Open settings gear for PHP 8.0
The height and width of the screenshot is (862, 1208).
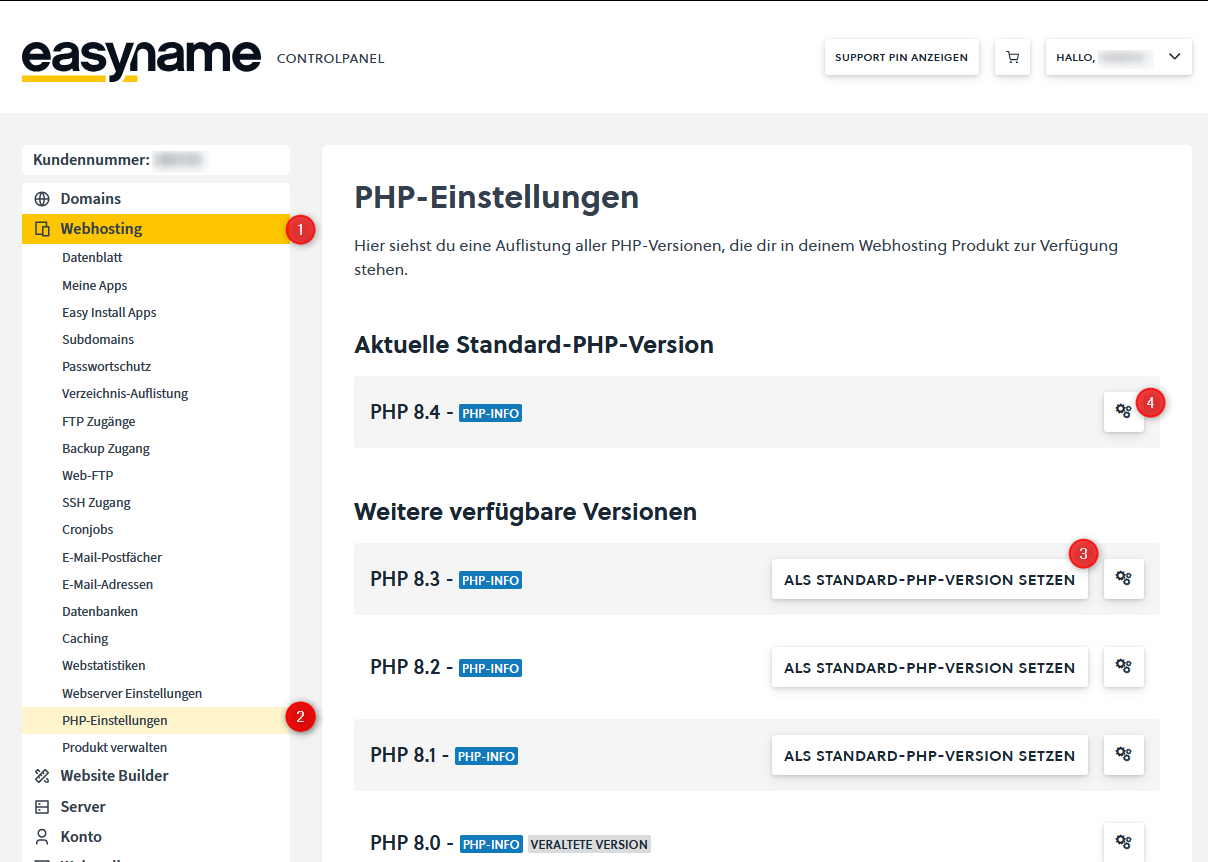pyautogui.click(x=1123, y=842)
